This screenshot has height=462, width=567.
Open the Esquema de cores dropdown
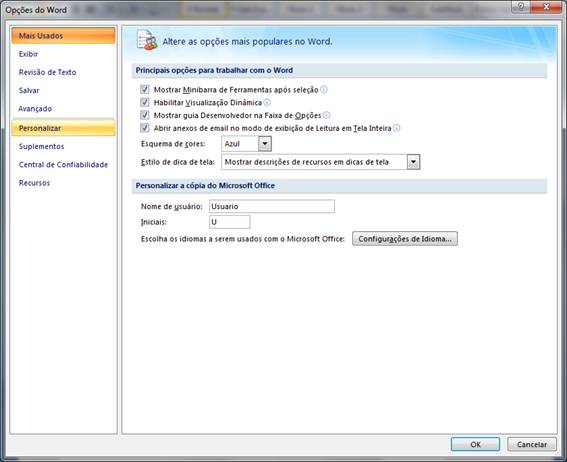tap(265, 144)
